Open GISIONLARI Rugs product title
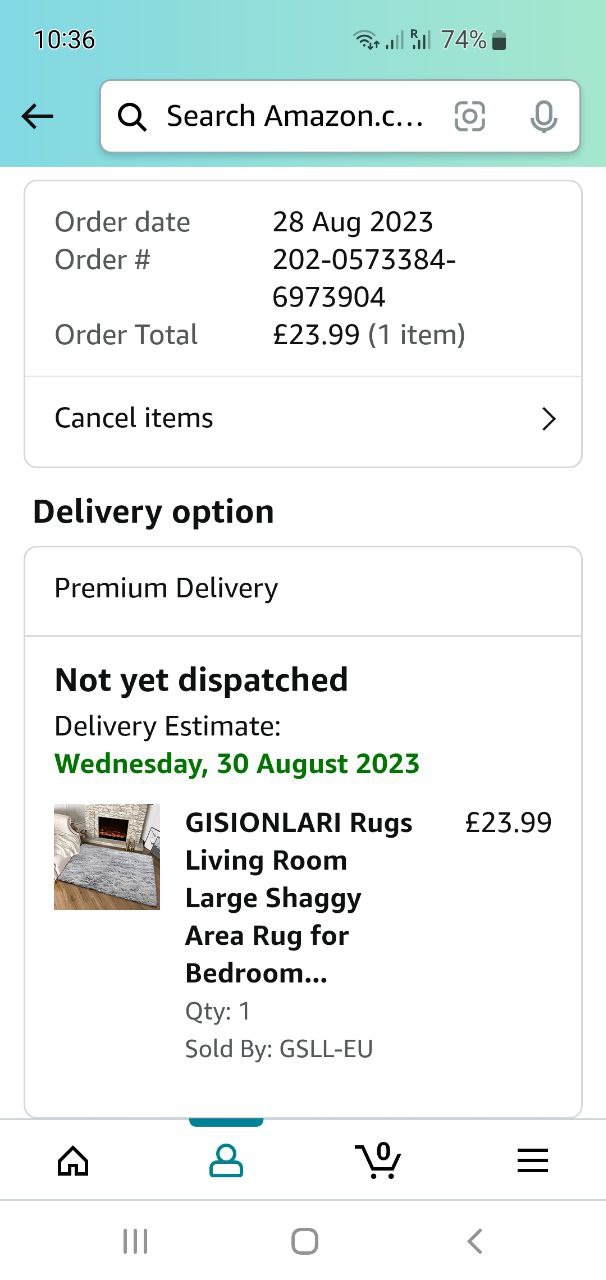This screenshot has height=1280, width=606. (x=299, y=897)
